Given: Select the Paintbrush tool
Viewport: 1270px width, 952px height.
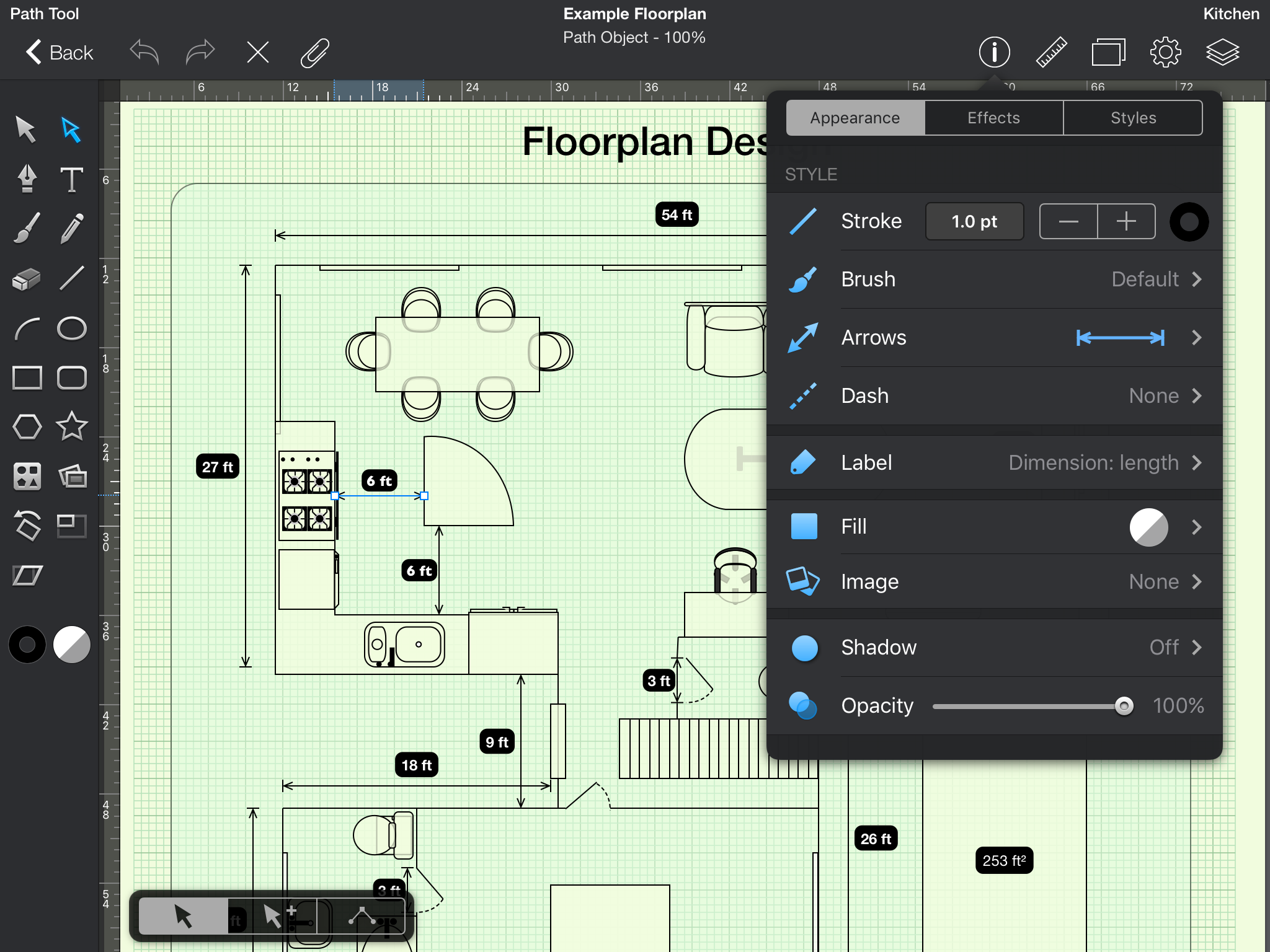Looking at the screenshot, I should [x=27, y=228].
